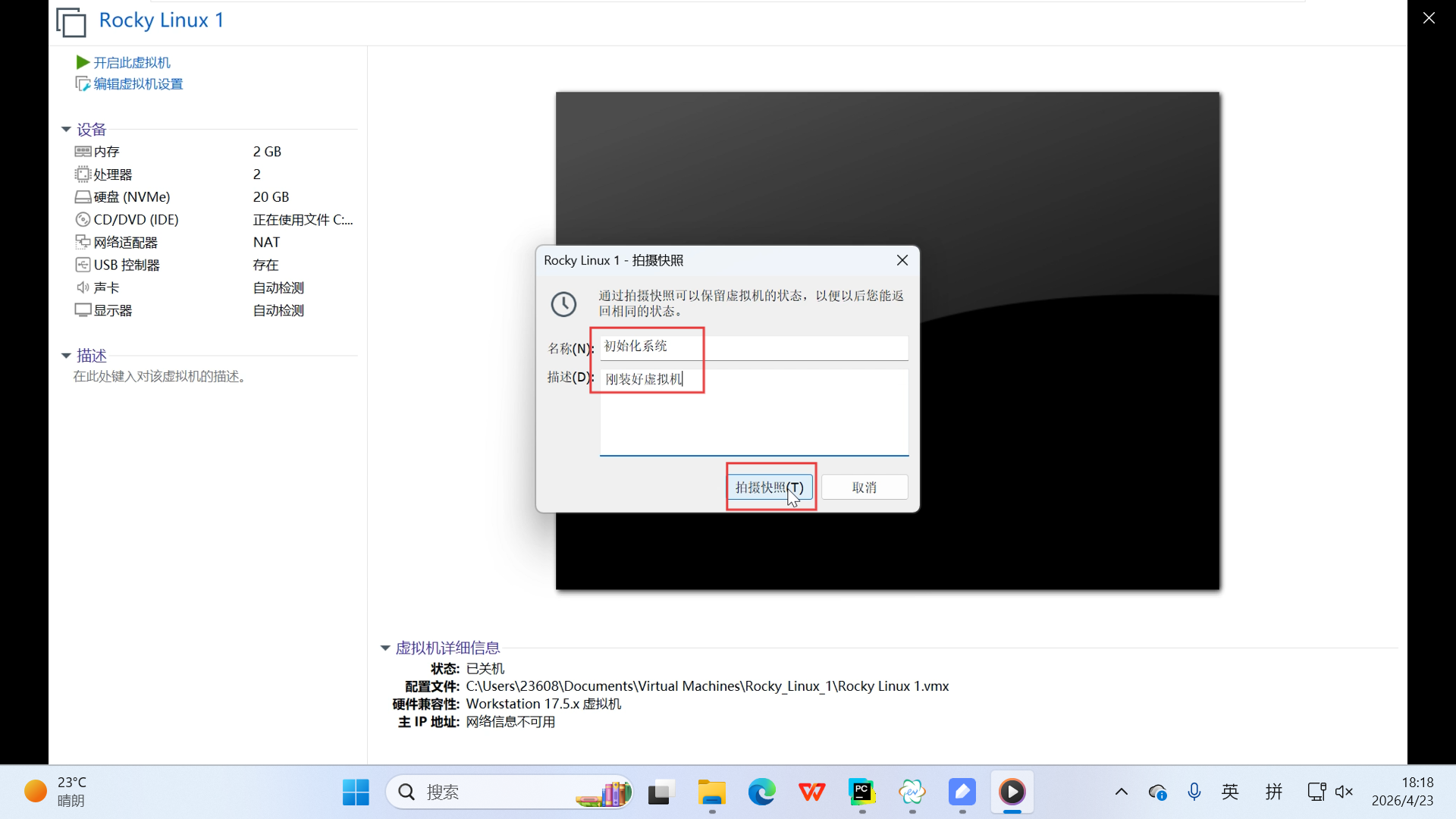Screen dimensions: 1456x819
Task: Select the processor device icon
Action: [x=83, y=174]
